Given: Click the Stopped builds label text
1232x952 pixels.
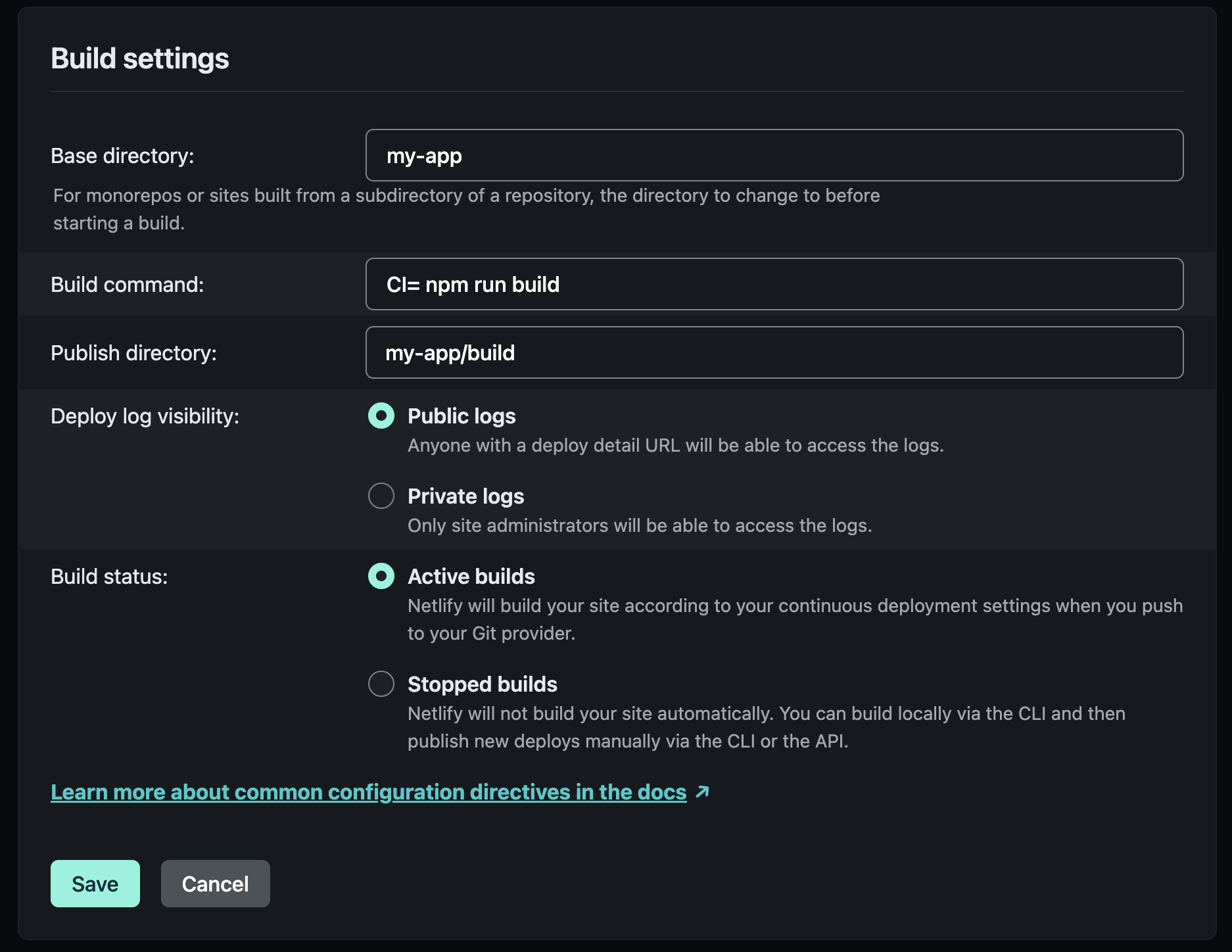Looking at the screenshot, I should tap(483, 684).
